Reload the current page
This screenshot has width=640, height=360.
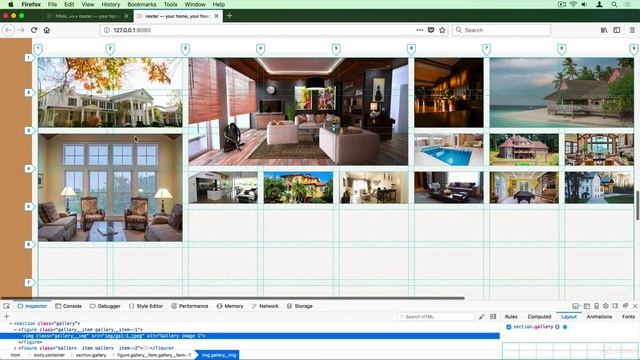coord(34,30)
